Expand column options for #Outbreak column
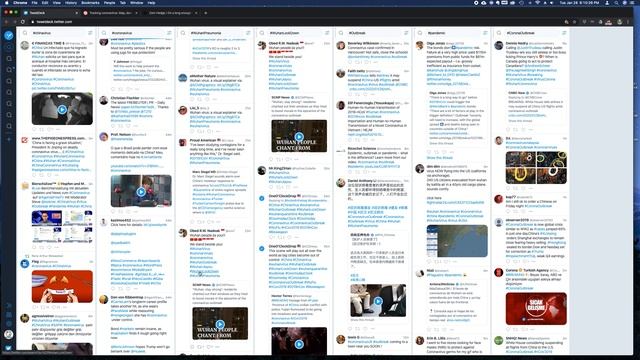This screenshot has width=640, height=360. (406, 33)
